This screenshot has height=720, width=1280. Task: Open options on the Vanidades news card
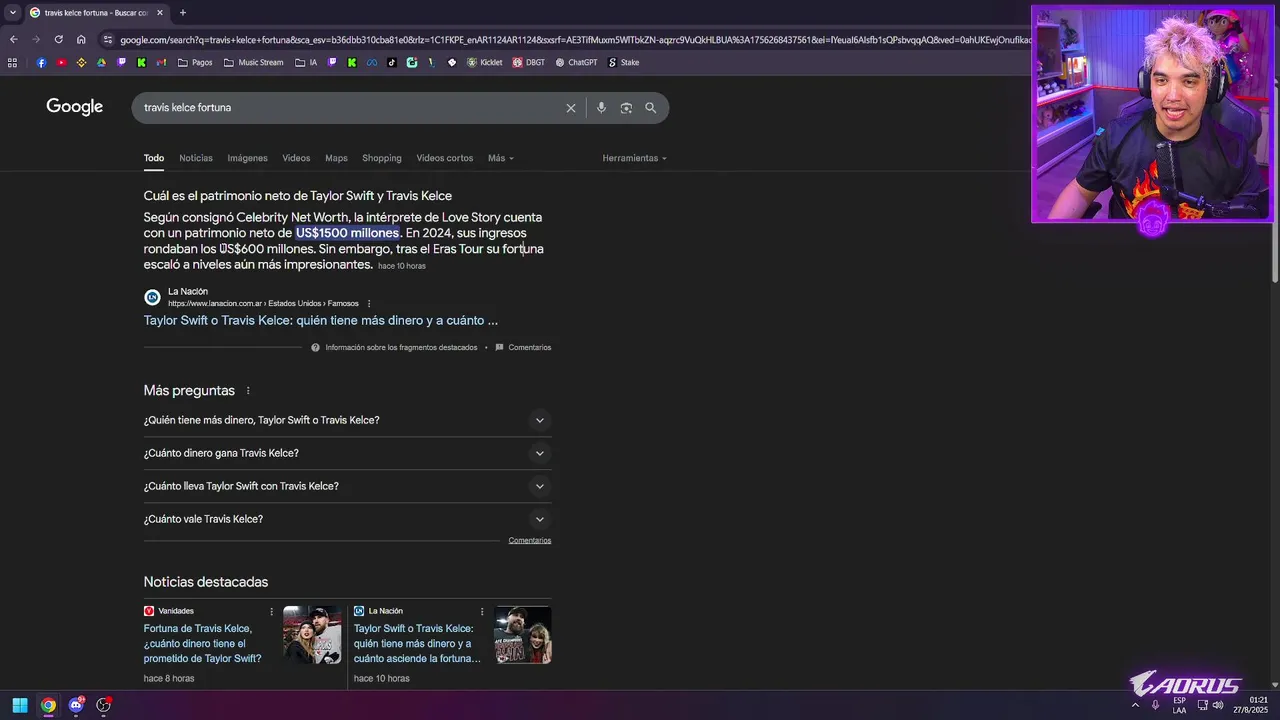[271, 611]
